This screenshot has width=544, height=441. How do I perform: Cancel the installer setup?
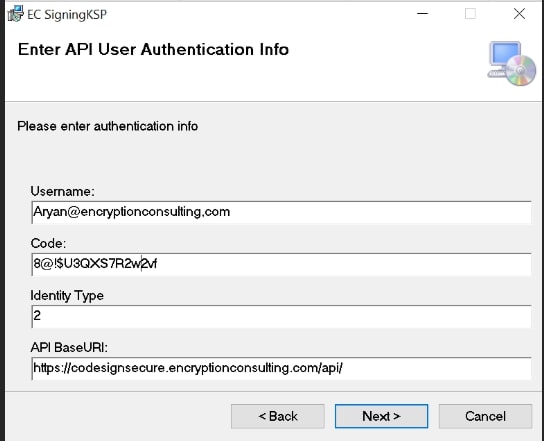click(x=485, y=416)
